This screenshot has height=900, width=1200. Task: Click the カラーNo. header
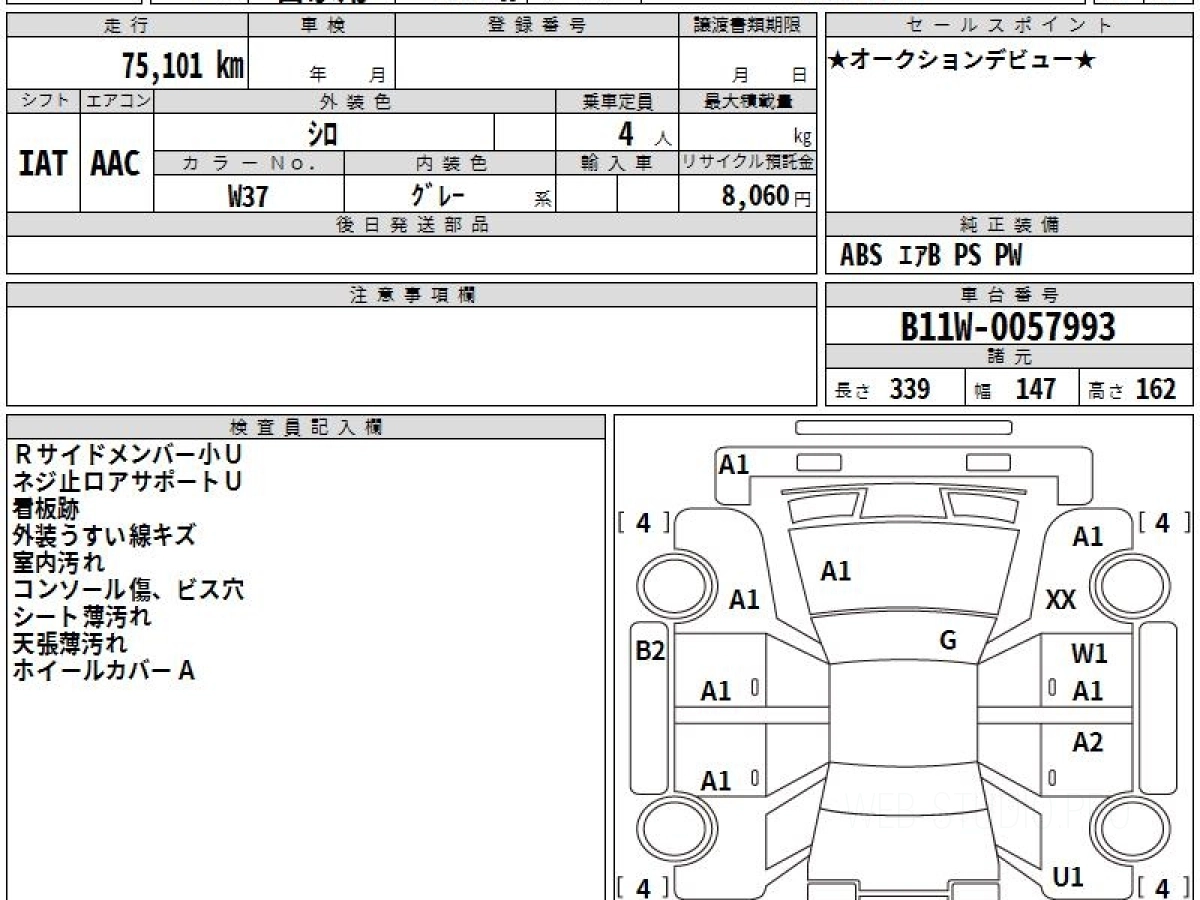point(249,163)
